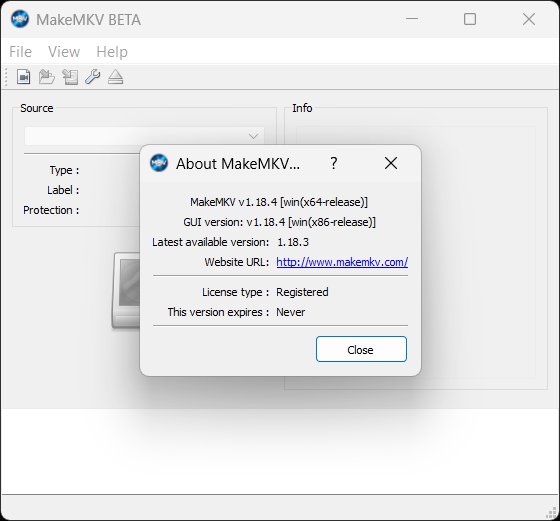
Task: Click the 'Protection :' label in Source panel
Action: [51, 210]
